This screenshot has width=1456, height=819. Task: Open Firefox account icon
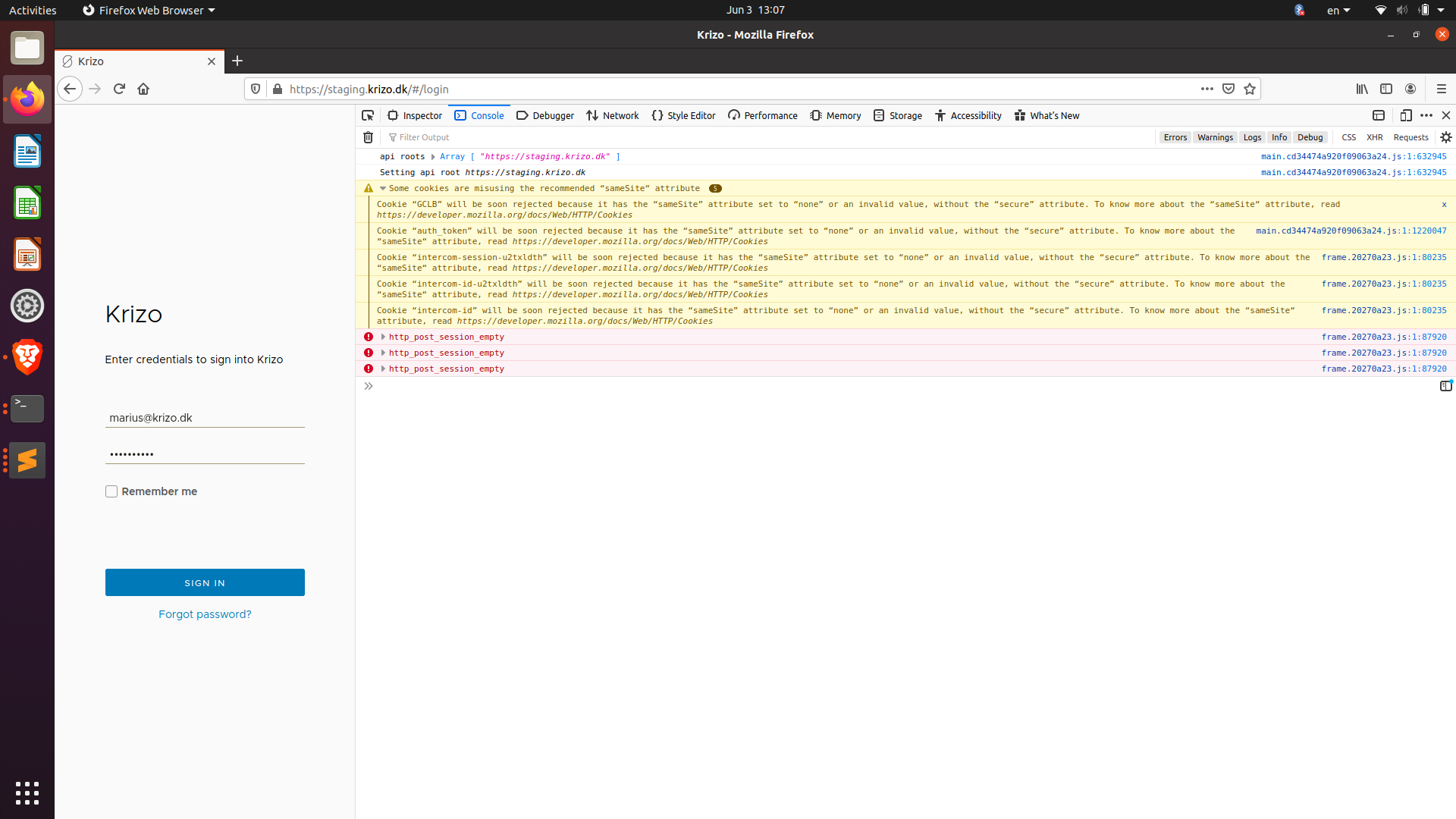point(1410,89)
